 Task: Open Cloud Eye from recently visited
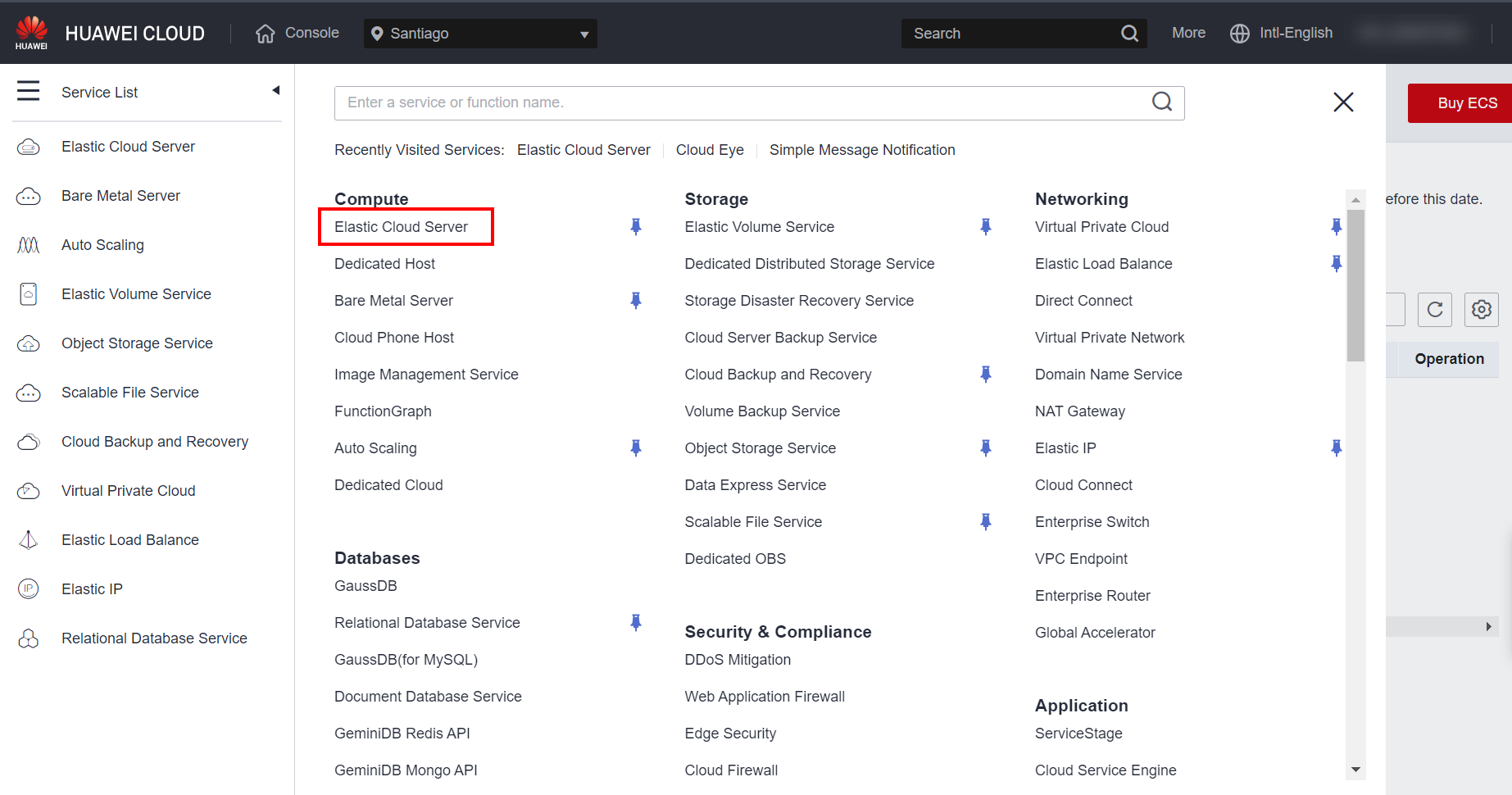pos(709,150)
